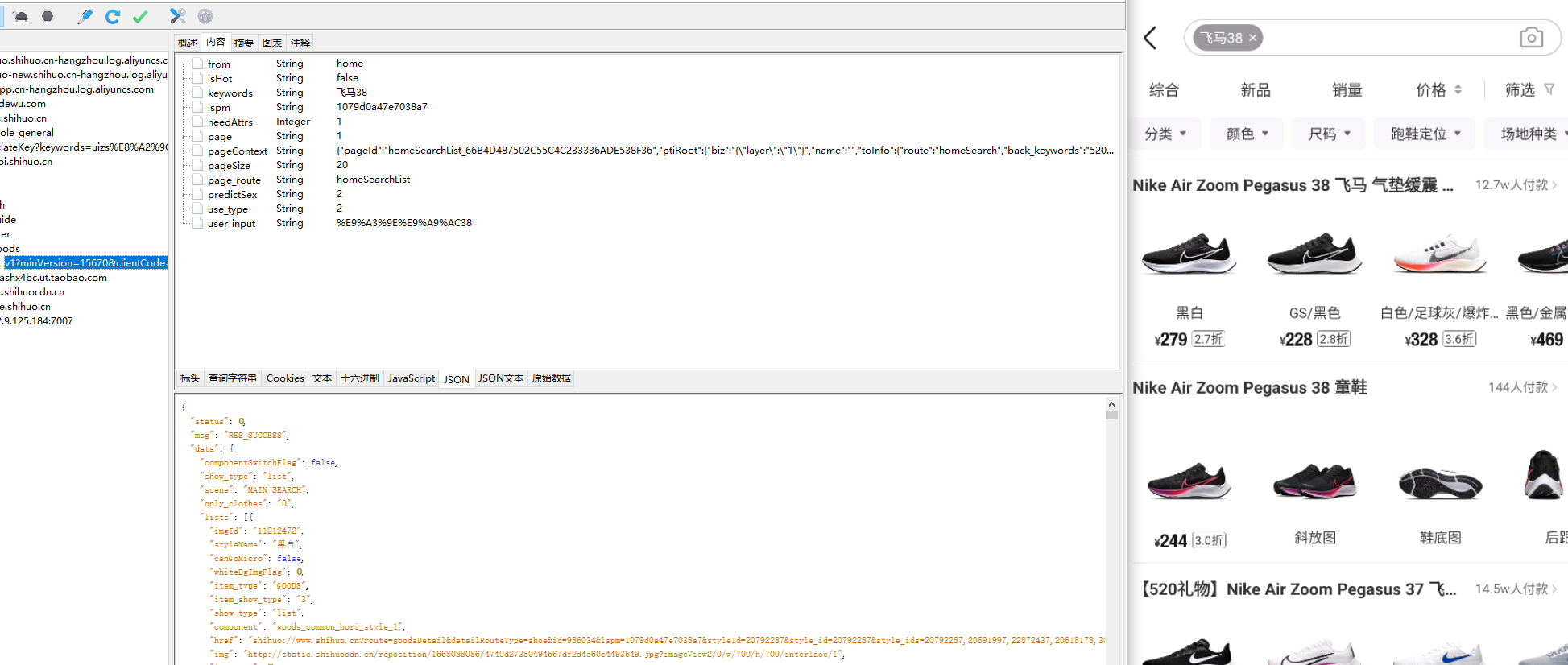Click the document icon of the user_input row
The width and height of the screenshot is (1568, 665).
(x=197, y=223)
